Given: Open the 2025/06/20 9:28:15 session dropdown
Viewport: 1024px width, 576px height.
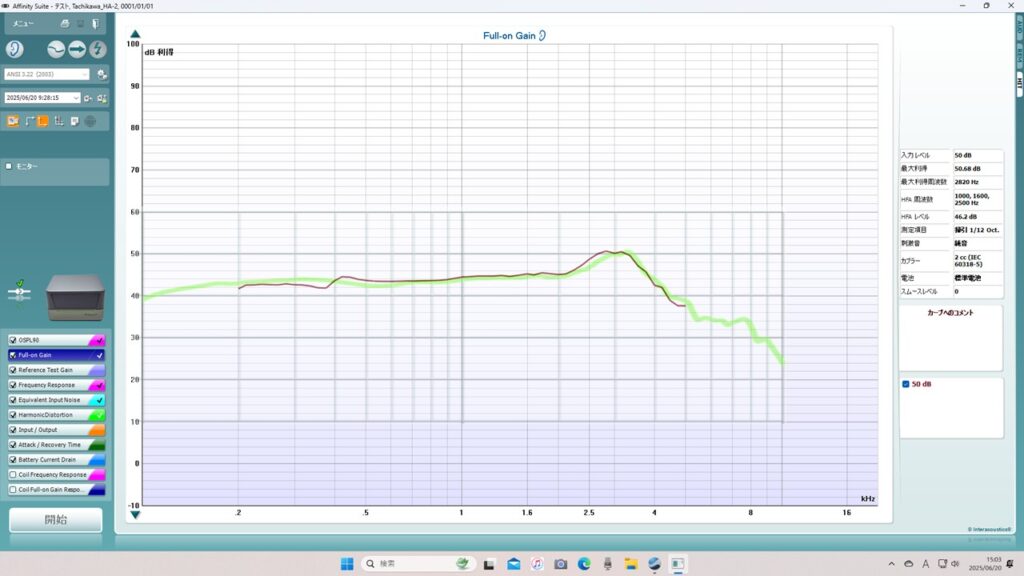Looking at the screenshot, I should (x=42, y=98).
